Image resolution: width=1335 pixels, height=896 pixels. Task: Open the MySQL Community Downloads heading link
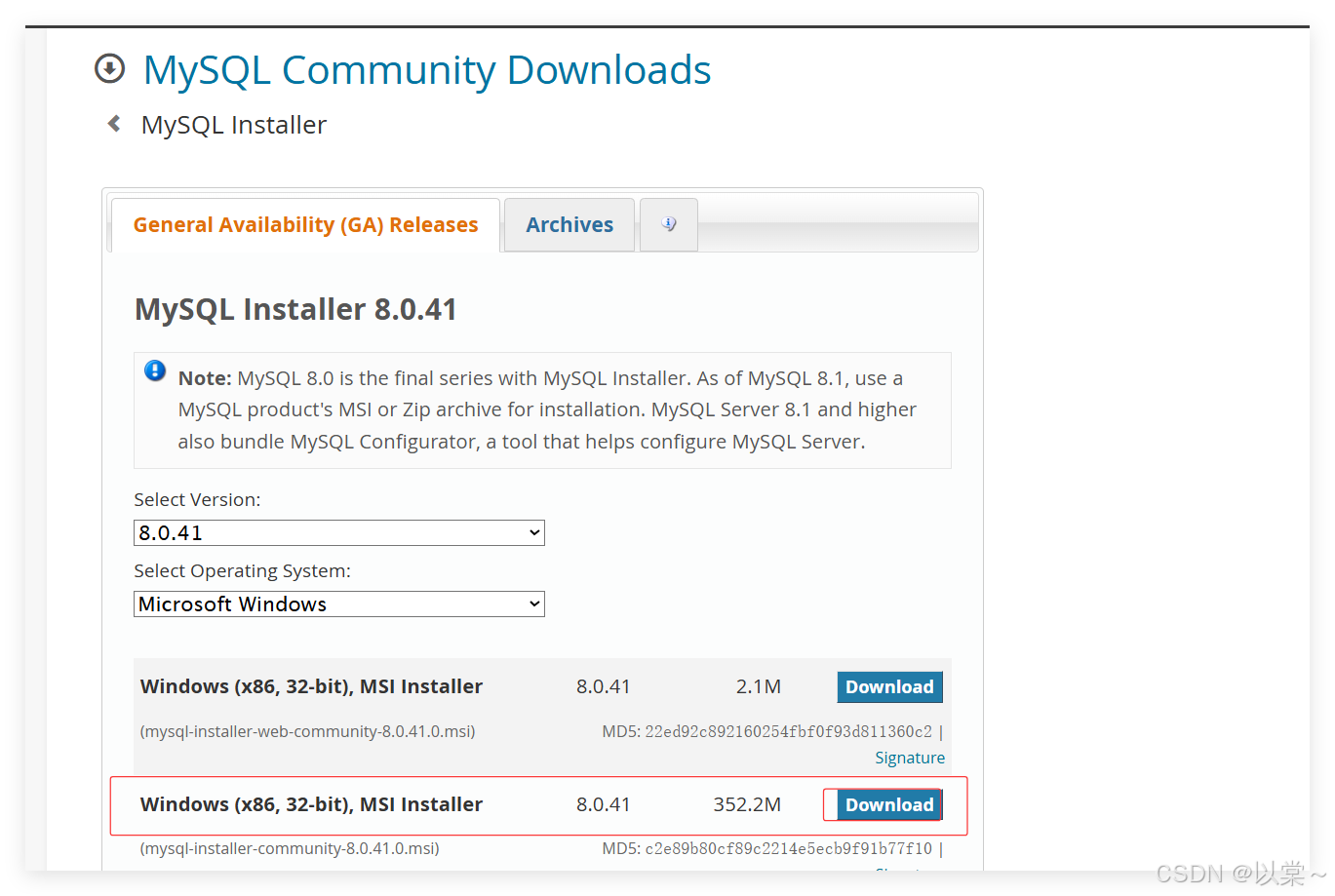(x=427, y=69)
